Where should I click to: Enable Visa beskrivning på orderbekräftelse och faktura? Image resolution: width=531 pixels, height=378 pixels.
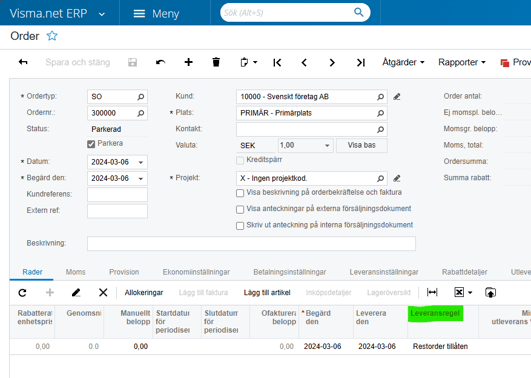pyautogui.click(x=240, y=193)
